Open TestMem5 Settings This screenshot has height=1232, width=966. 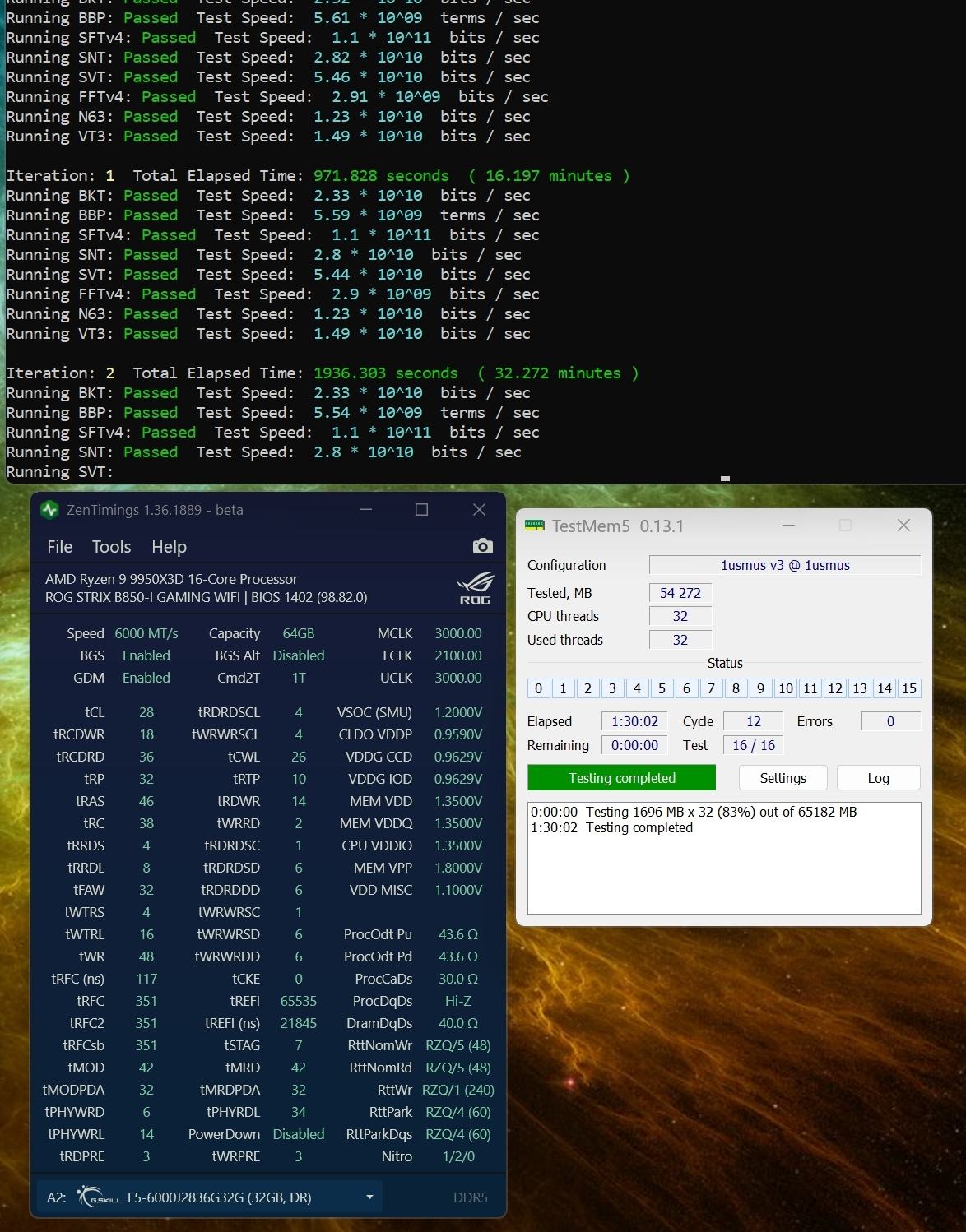pos(783,778)
